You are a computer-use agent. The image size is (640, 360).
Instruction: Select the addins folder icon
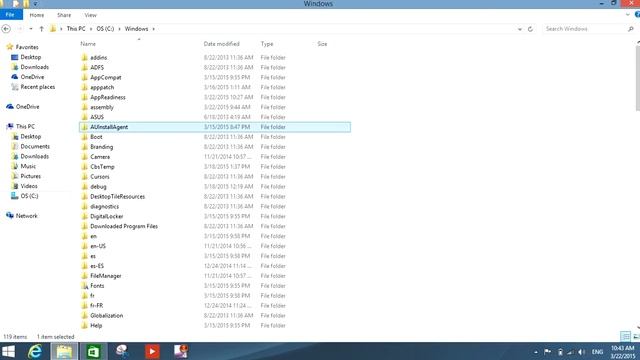tap(84, 57)
